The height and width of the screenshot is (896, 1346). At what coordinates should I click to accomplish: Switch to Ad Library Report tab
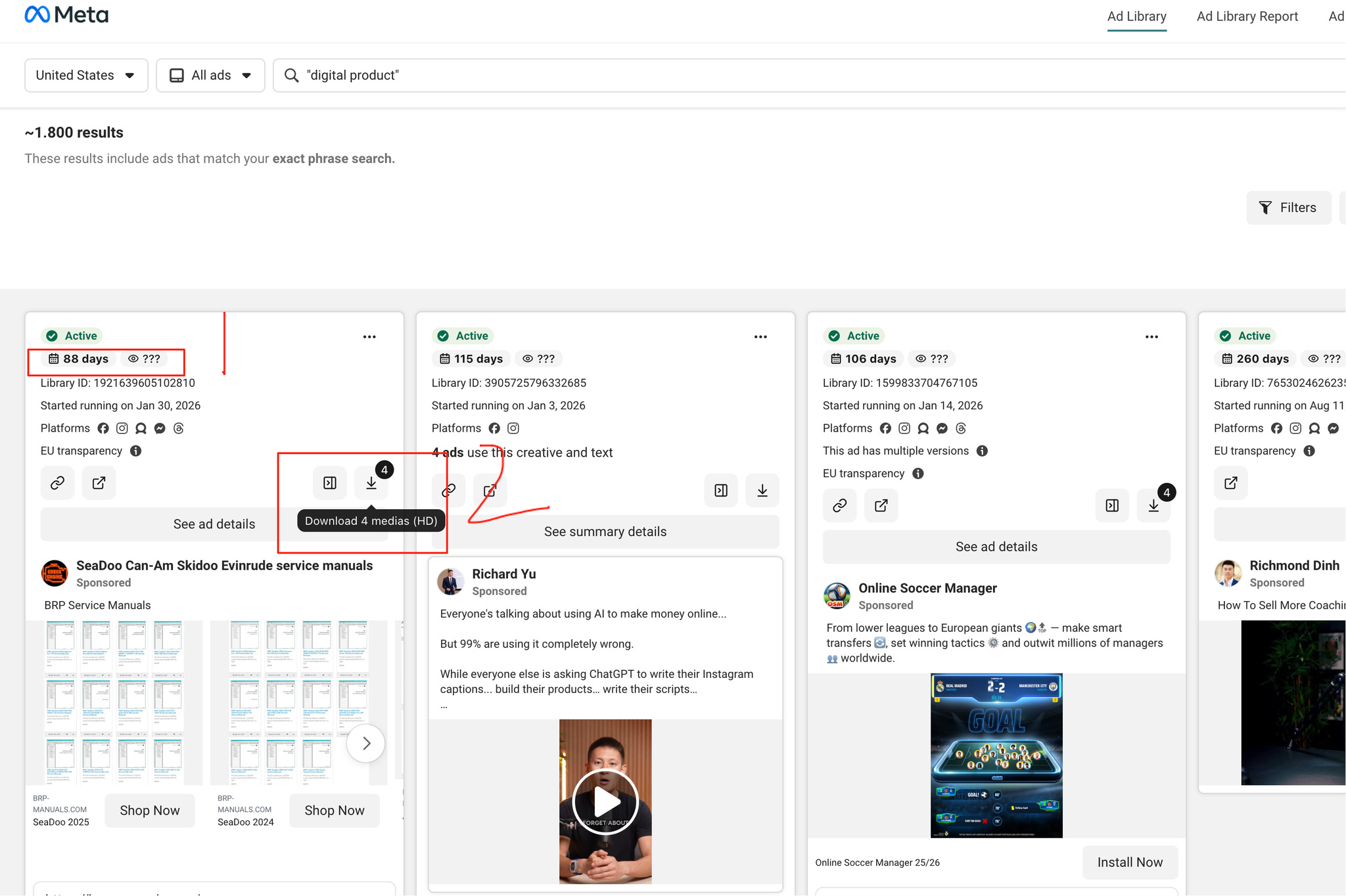click(1247, 16)
